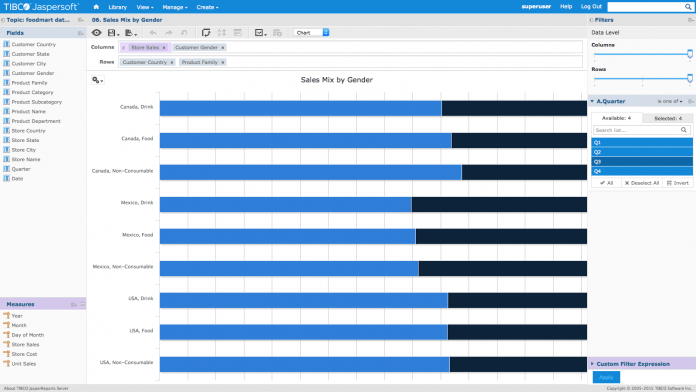Screen dimensions: 696x392
Task: Open A.Quarter filter options icon
Action: point(691,102)
